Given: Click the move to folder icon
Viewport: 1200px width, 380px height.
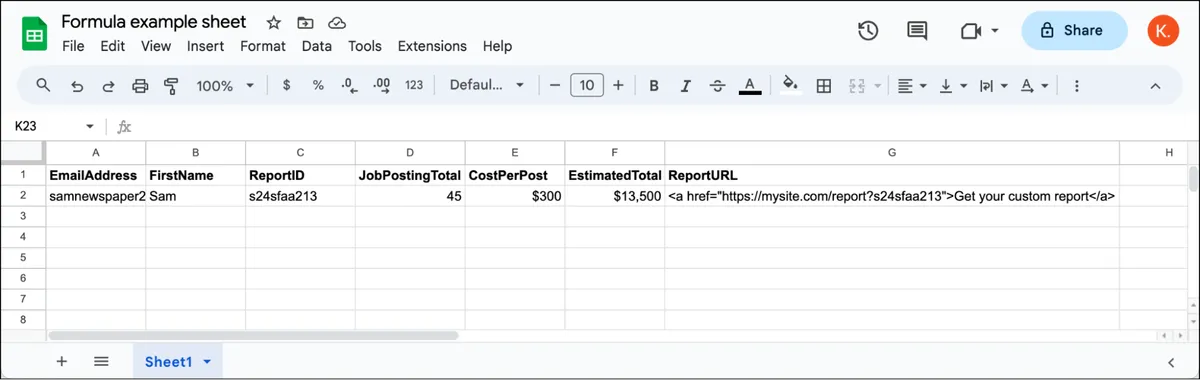Looking at the screenshot, I should [305, 22].
